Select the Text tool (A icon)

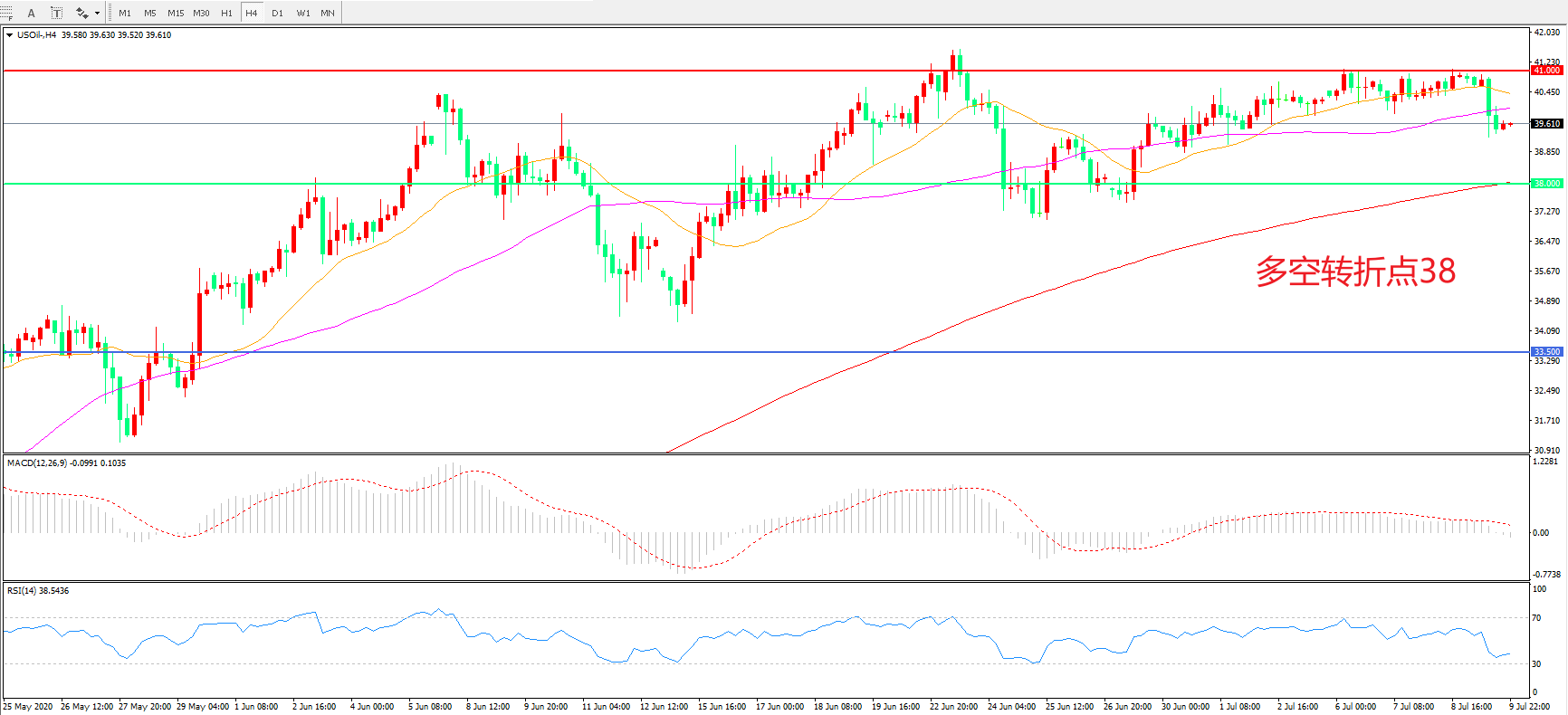[32, 13]
